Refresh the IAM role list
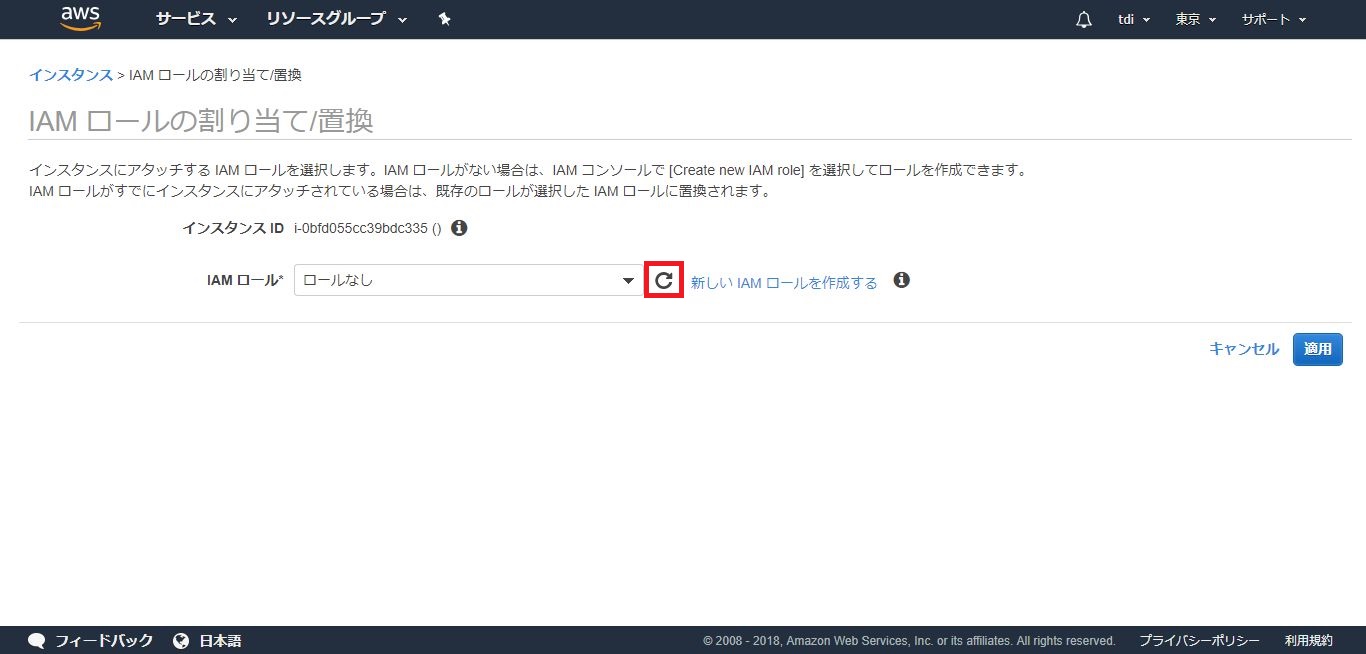Screen dimensions: 1366x654 (x=664, y=281)
